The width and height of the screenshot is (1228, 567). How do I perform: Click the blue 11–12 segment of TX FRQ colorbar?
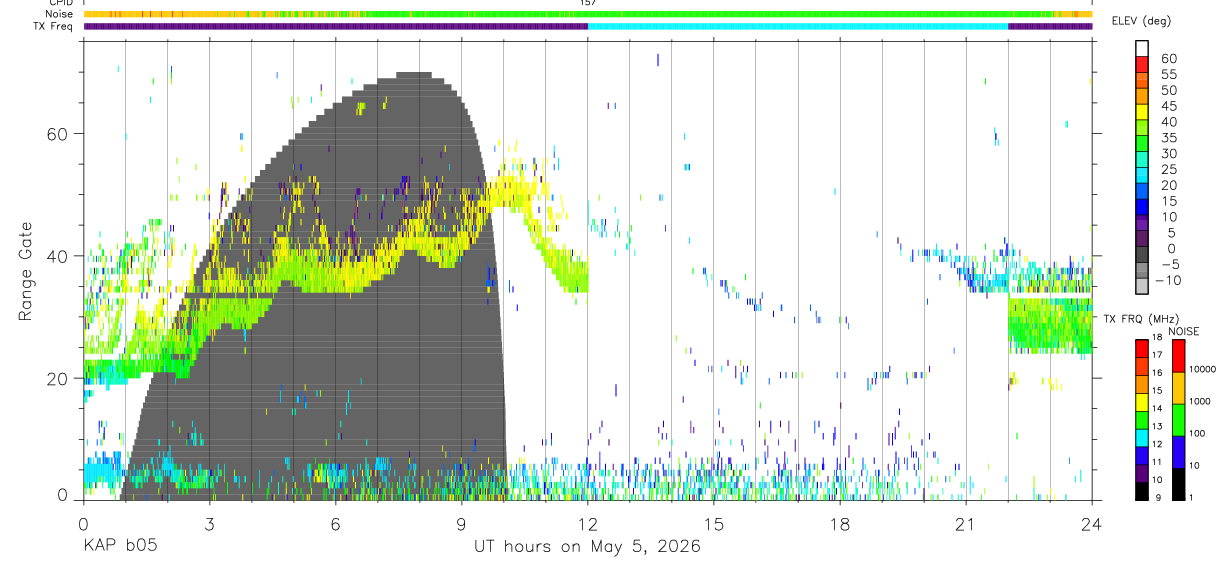pos(1142,456)
